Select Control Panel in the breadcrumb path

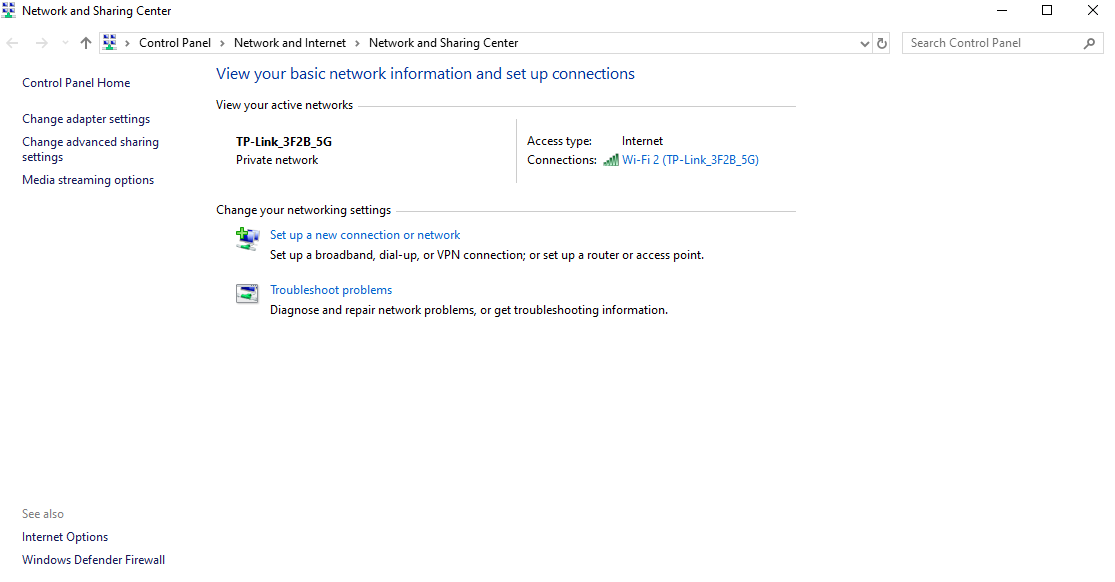pos(175,43)
